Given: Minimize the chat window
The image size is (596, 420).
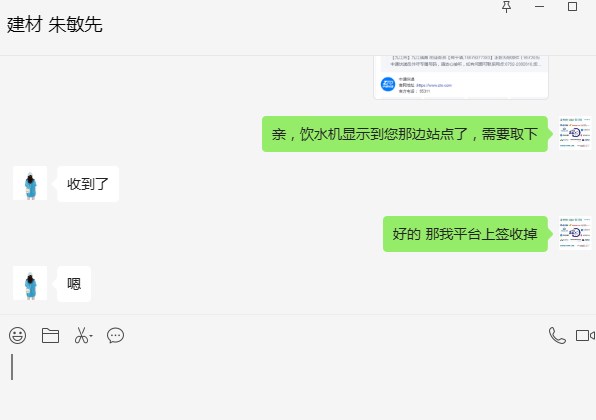Looking at the screenshot, I should coord(539,7).
